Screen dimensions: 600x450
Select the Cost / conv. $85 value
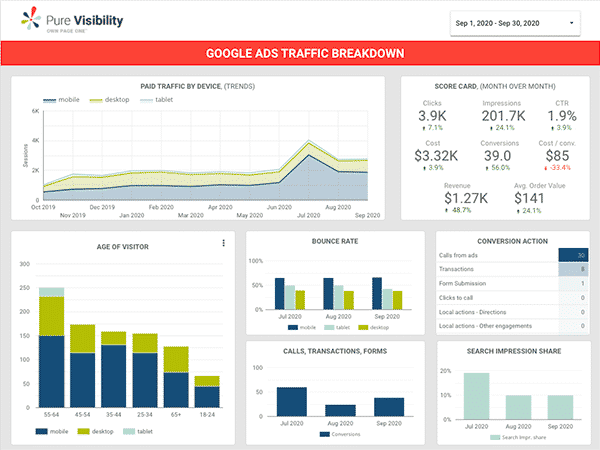(x=557, y=156)
